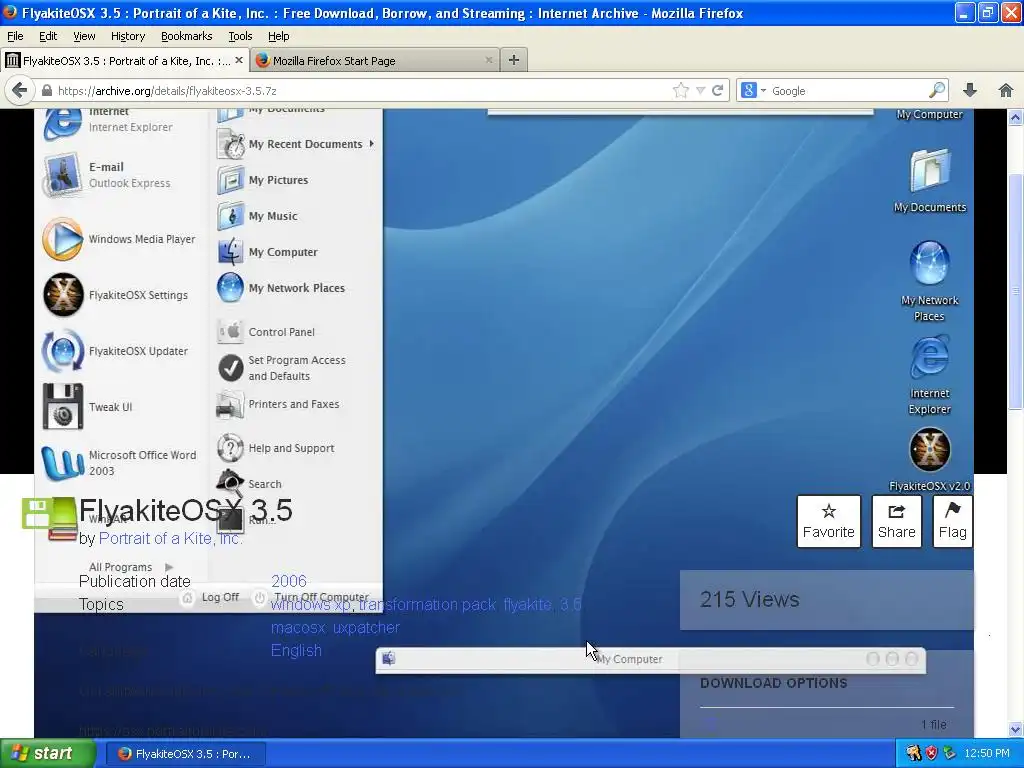
Task: Open the Edit menu
Action: [x=48, y=36]
